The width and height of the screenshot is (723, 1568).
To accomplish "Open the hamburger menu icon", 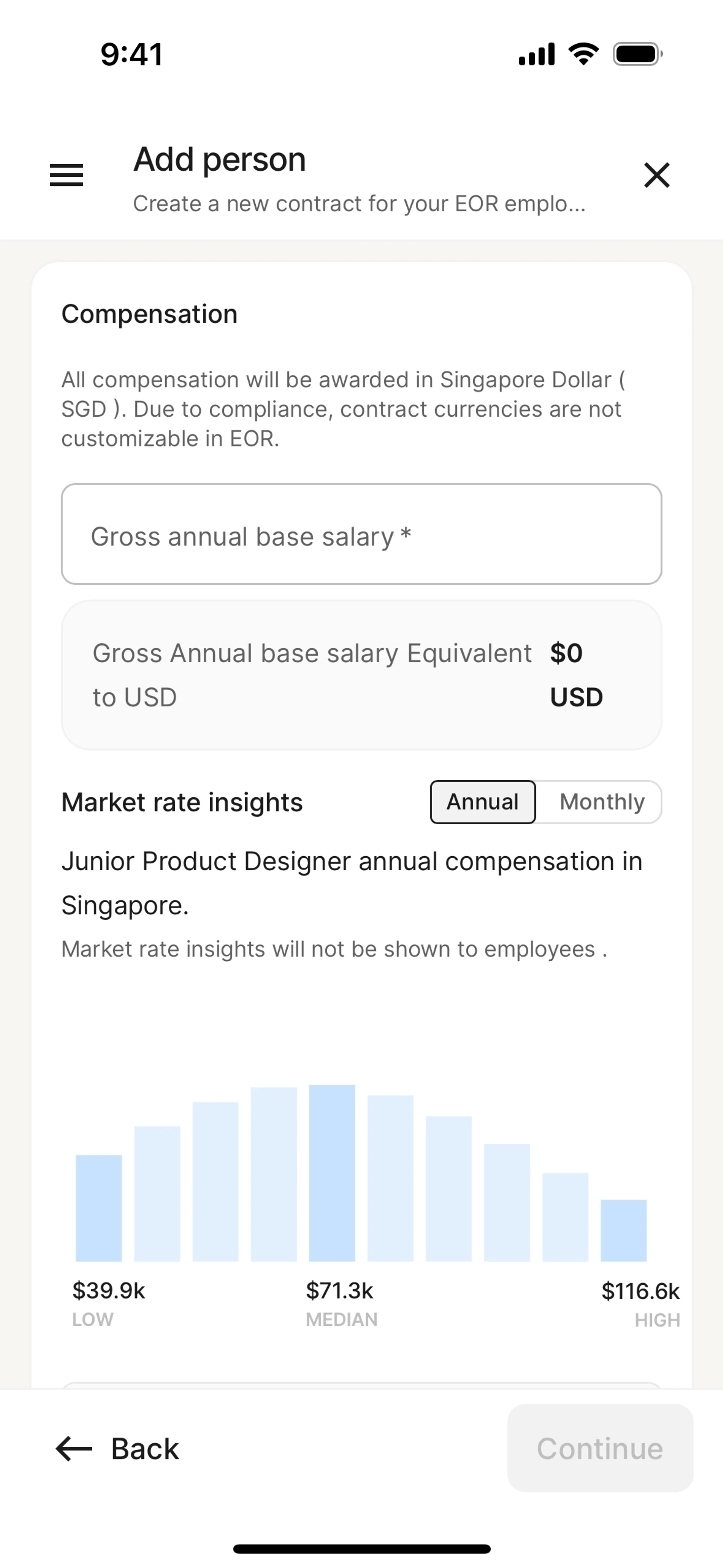I will (x=66, y=175).
